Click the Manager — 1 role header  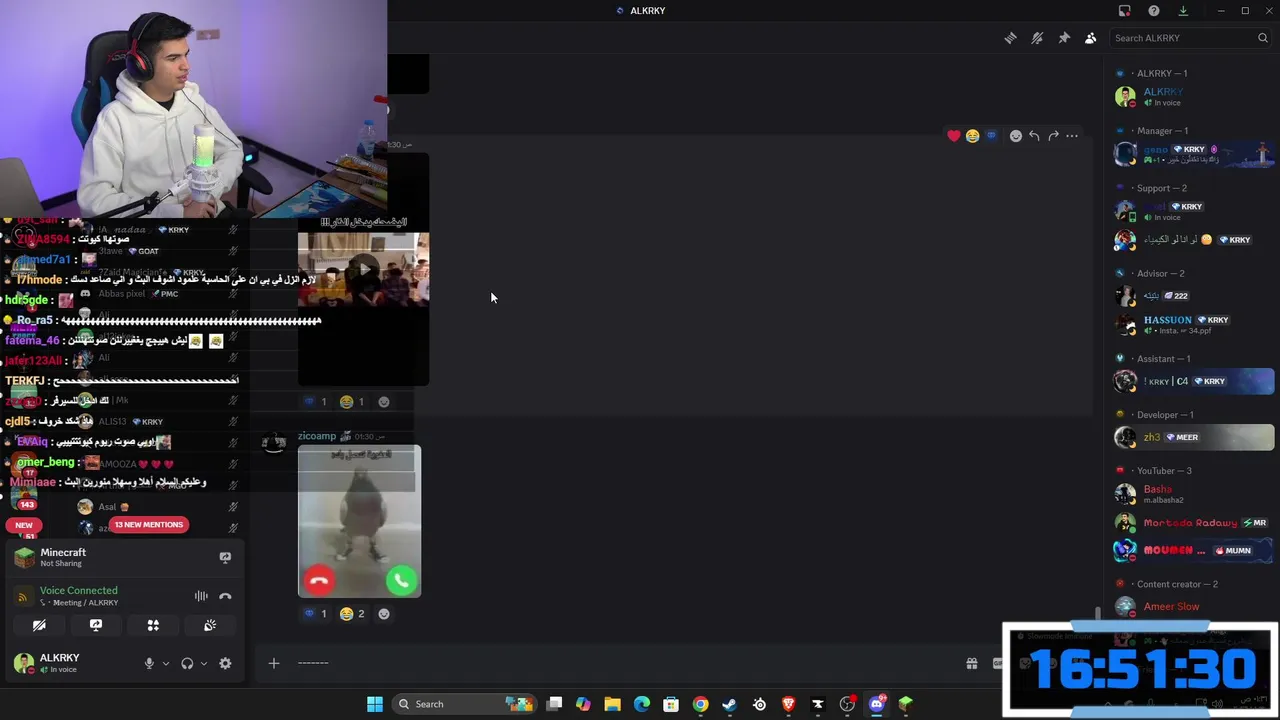pos(1162,131)
